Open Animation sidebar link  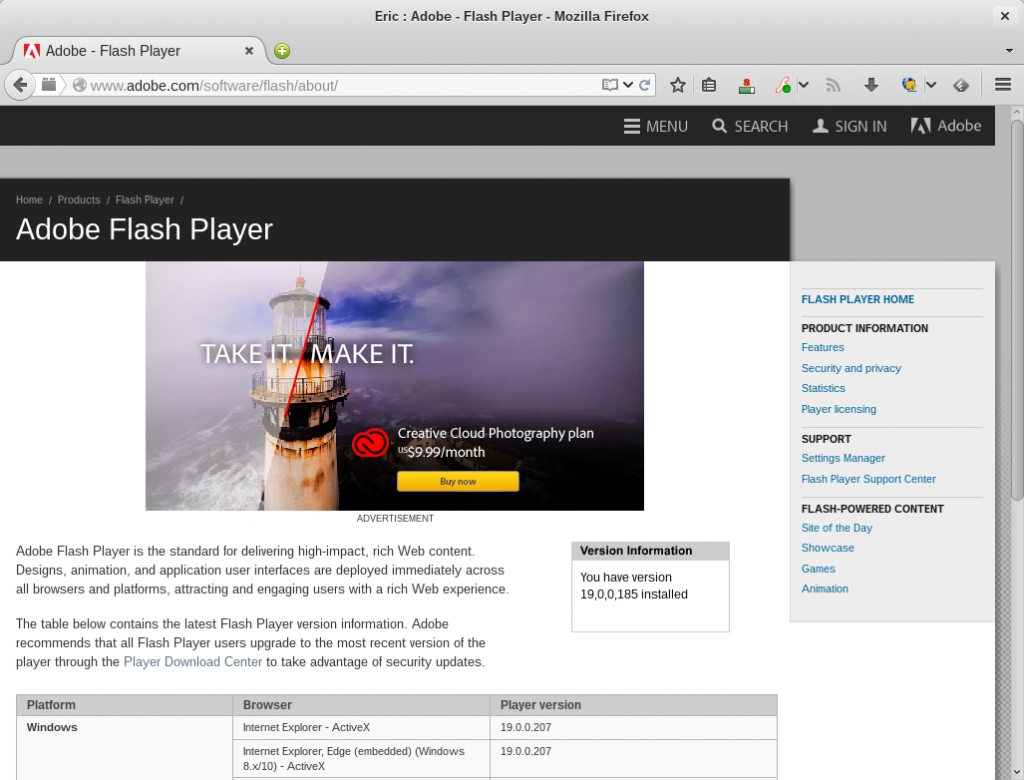point(825,589)
